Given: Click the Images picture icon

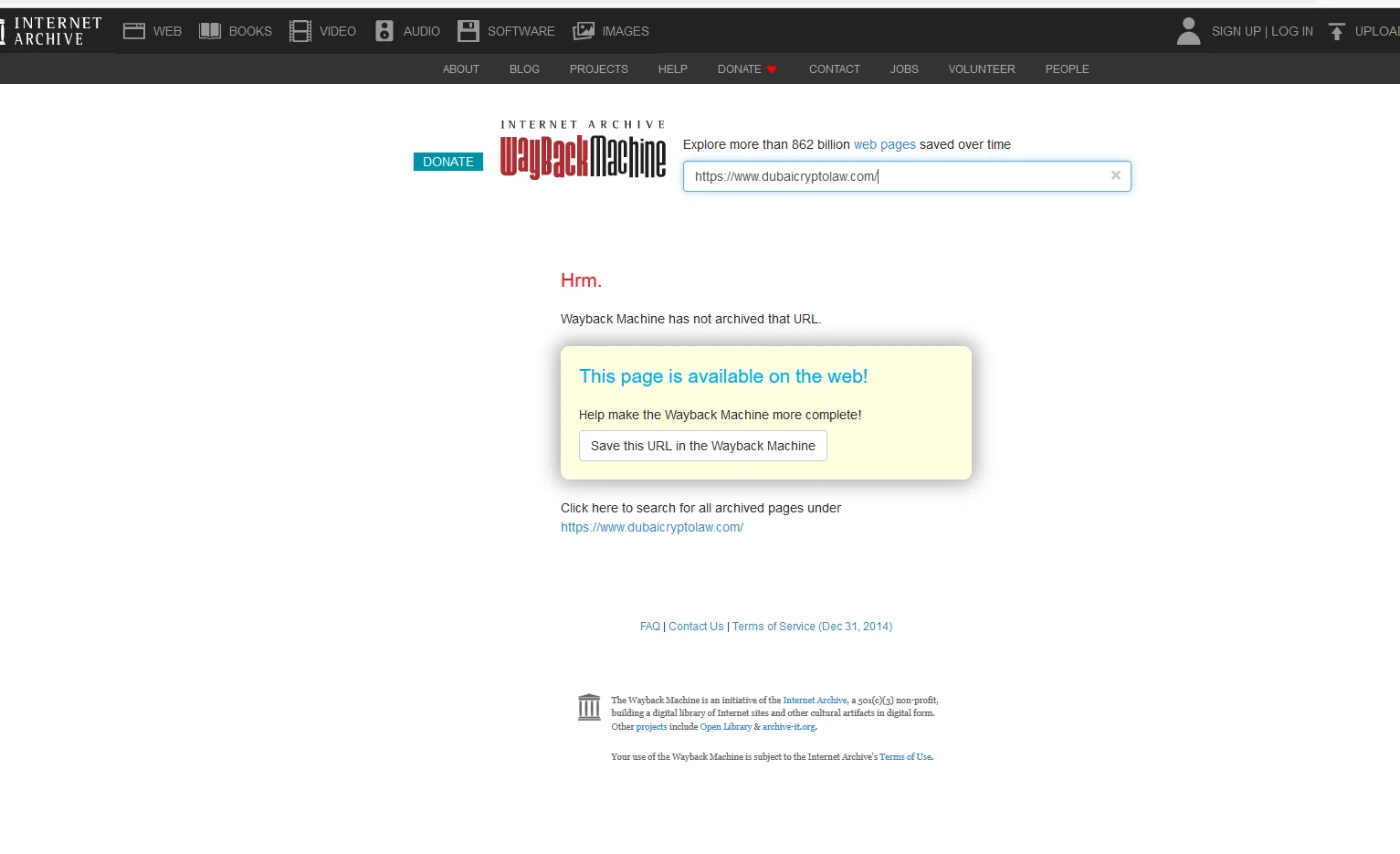Looking at the screenshot, I should [584, 31].
